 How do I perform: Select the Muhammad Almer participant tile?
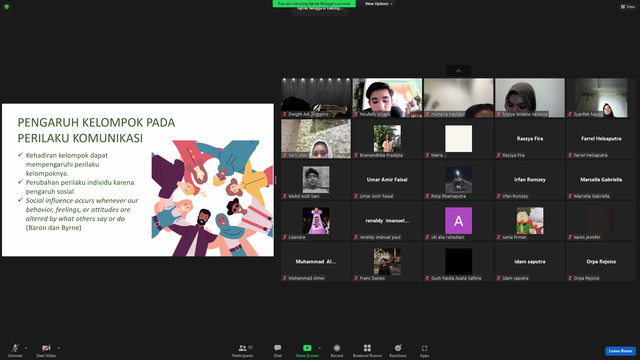click(x=316, y=262)
